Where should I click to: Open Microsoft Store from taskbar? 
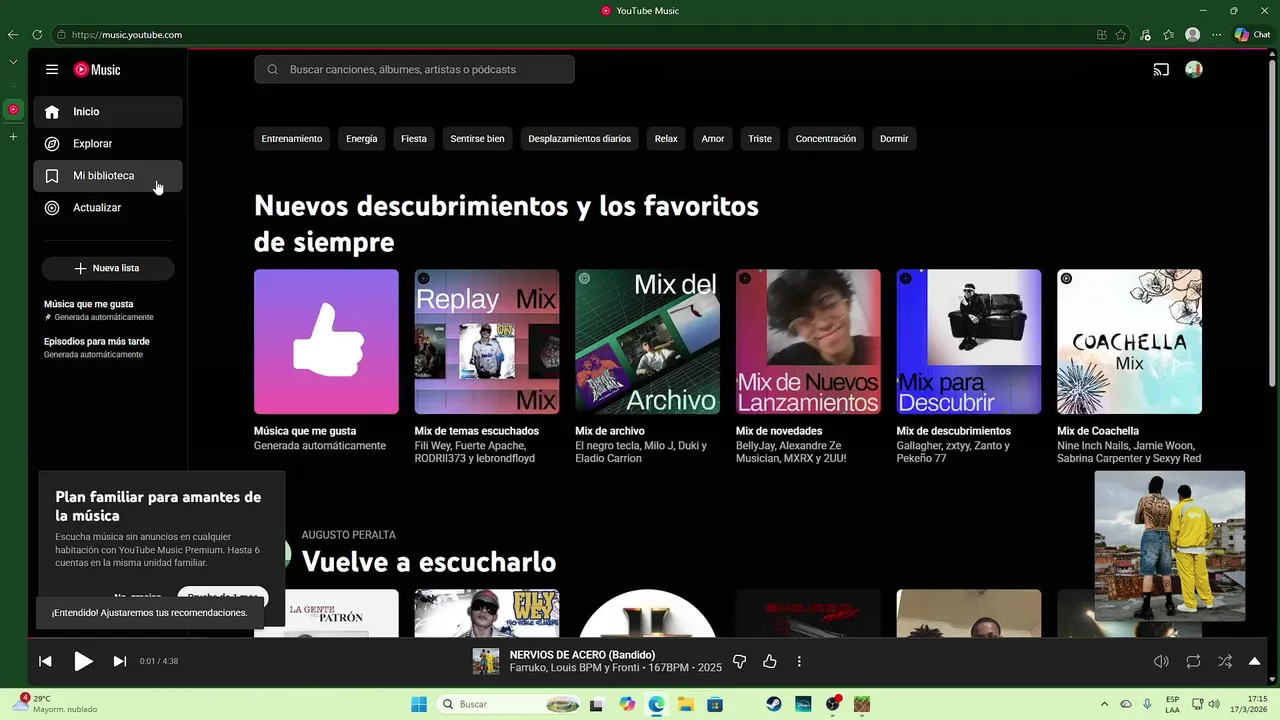click(715, 704)
